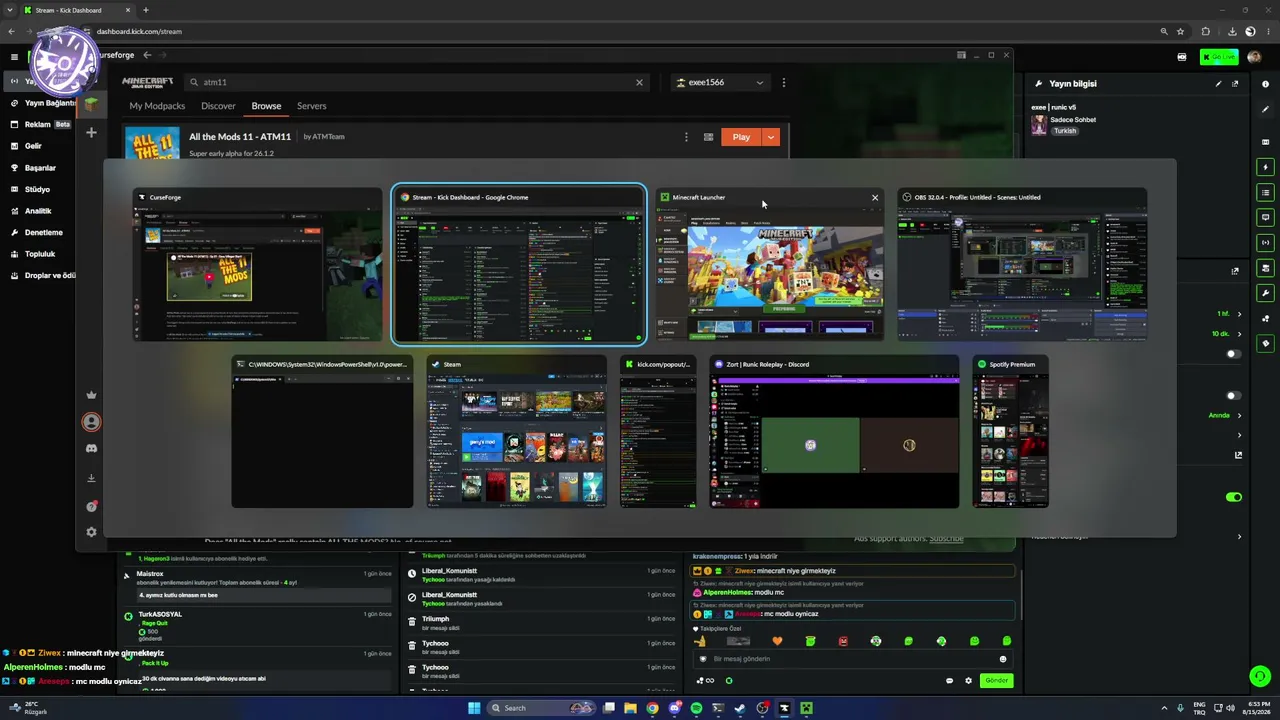Image resolution: width=1280 pixels, height=720 pixels.
Task: Click the taskbar Search box
Action: (x=539, y=708)
